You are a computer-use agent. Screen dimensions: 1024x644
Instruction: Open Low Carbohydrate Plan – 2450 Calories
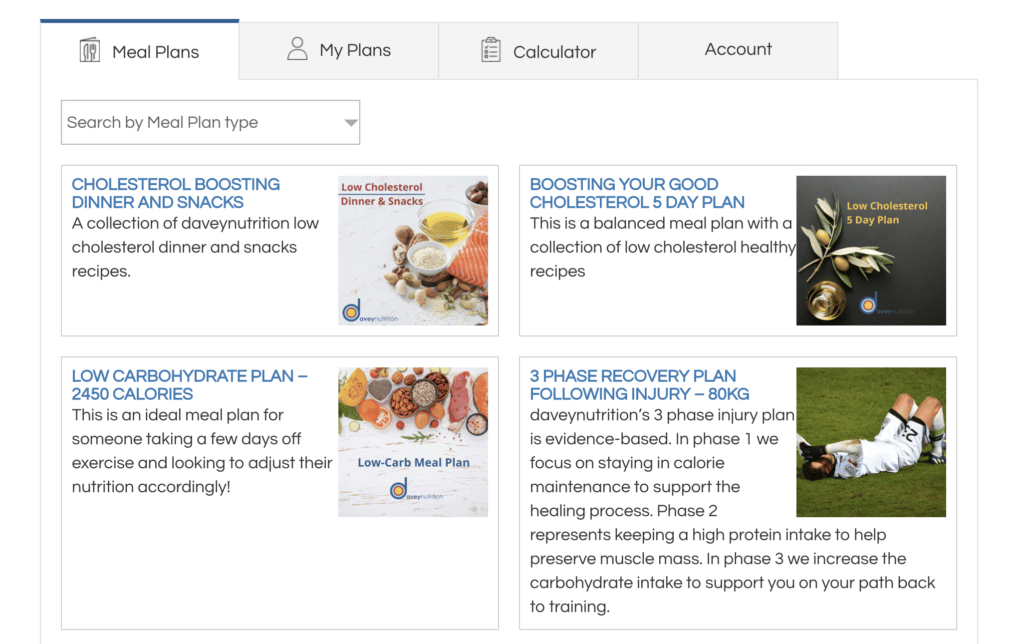pos(189,385)
